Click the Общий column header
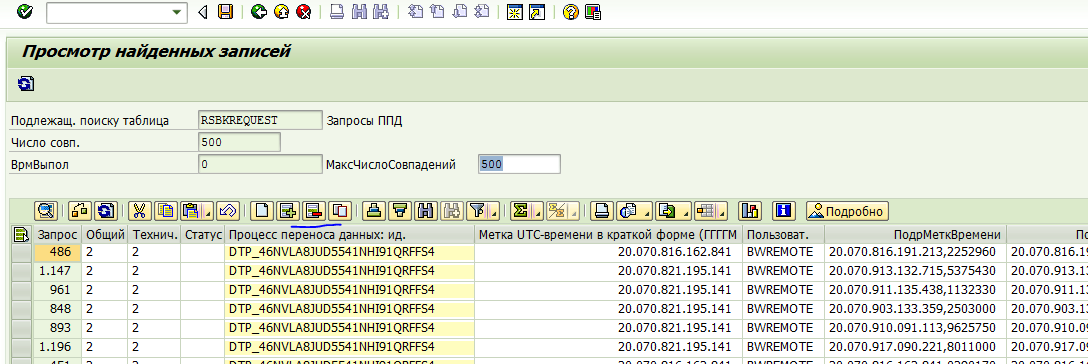 point(105,234)
